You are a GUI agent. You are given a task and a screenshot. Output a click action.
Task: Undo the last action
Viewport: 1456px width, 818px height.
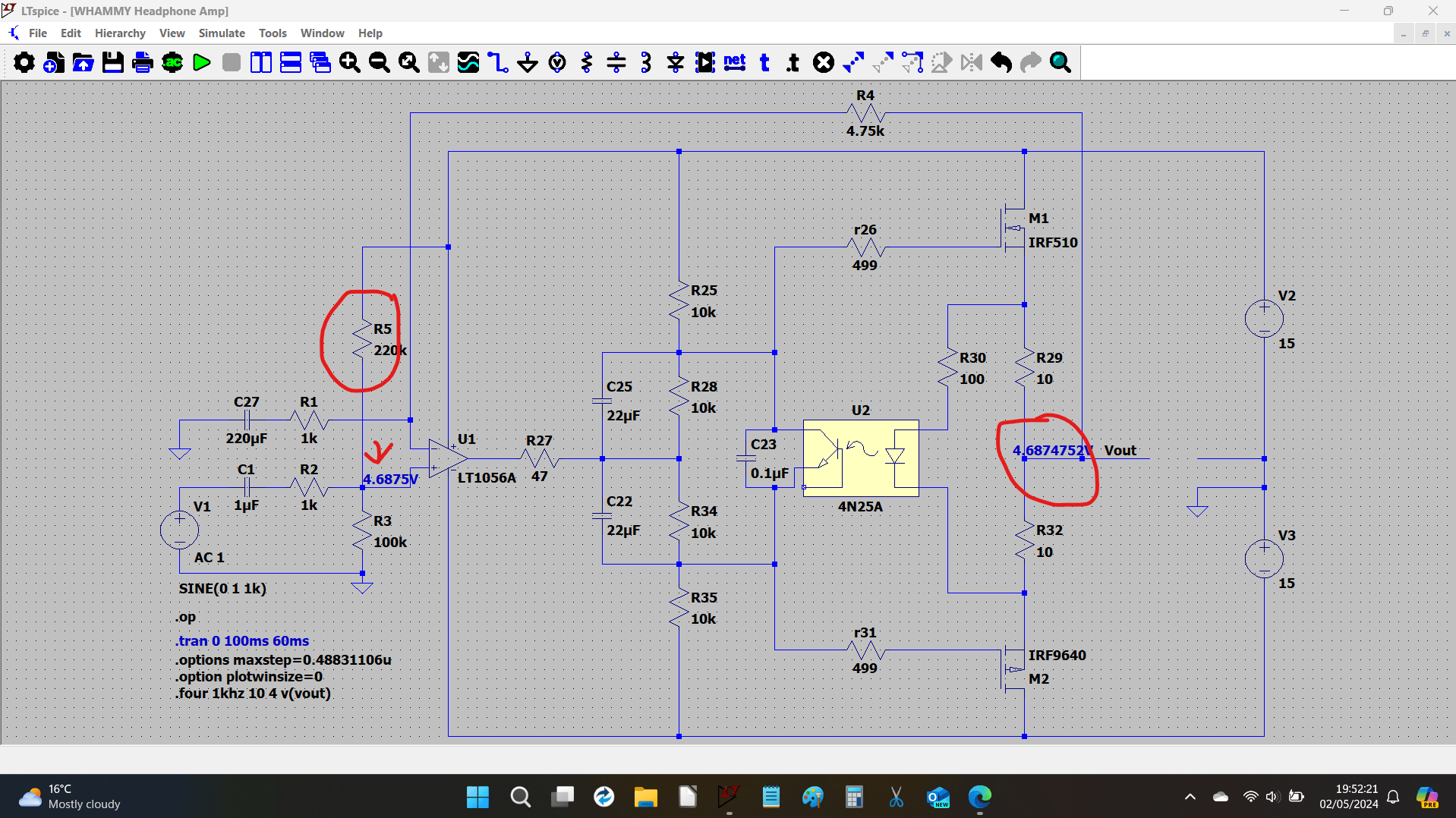[x=1001, y=62]
